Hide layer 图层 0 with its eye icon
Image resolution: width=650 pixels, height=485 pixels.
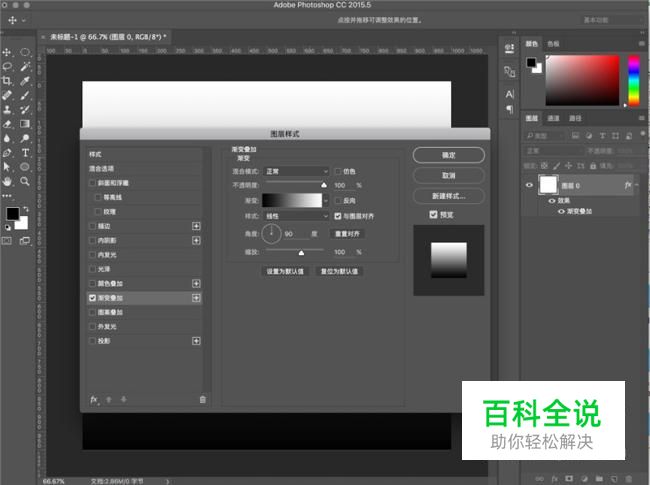click(529, 185)
